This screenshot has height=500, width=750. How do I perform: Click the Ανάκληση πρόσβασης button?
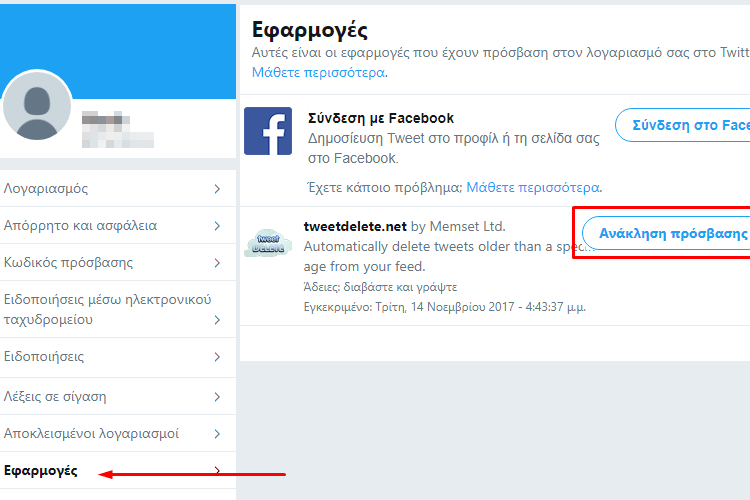pos(666,233)
